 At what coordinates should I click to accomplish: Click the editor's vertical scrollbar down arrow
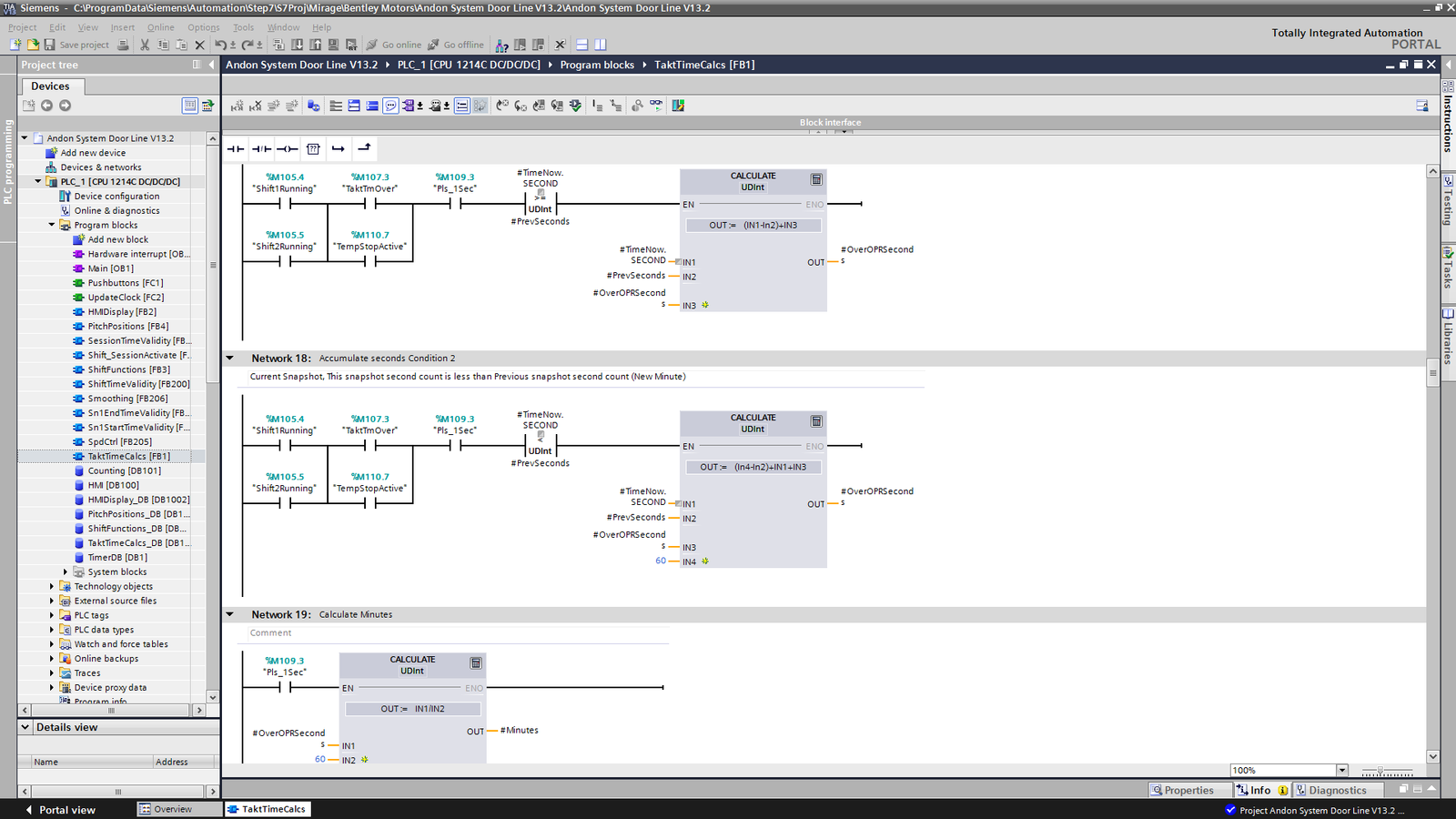click(x=1433, y=756)
